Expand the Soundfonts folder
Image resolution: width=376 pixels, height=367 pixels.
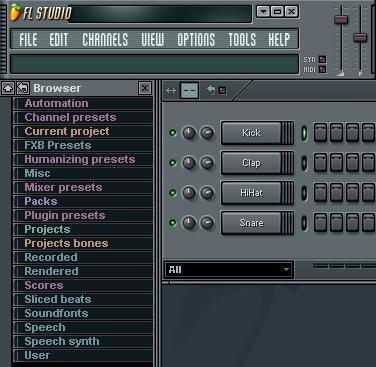(83, 313)
